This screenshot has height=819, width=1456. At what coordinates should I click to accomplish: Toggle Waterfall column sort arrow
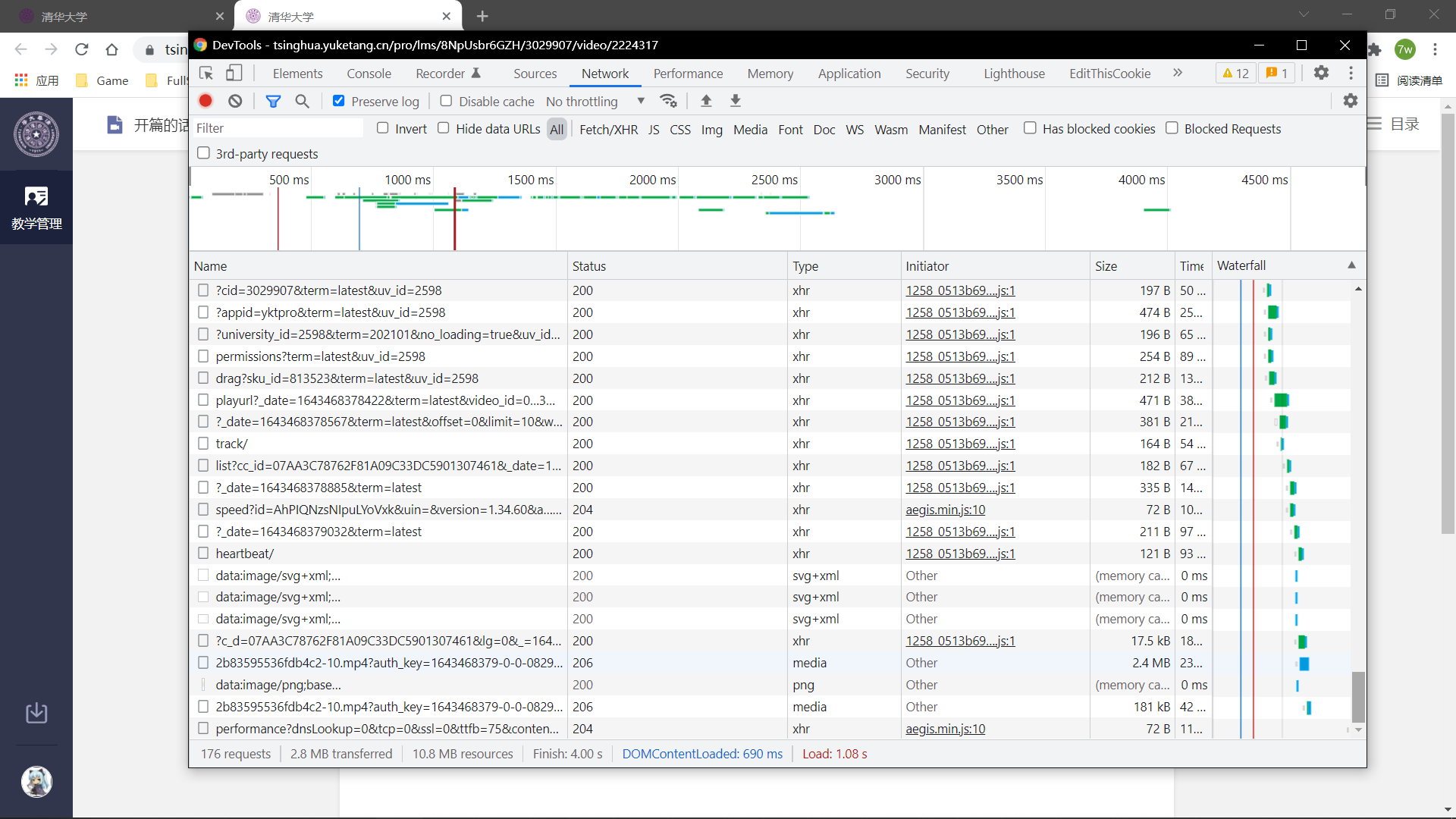1351,265
